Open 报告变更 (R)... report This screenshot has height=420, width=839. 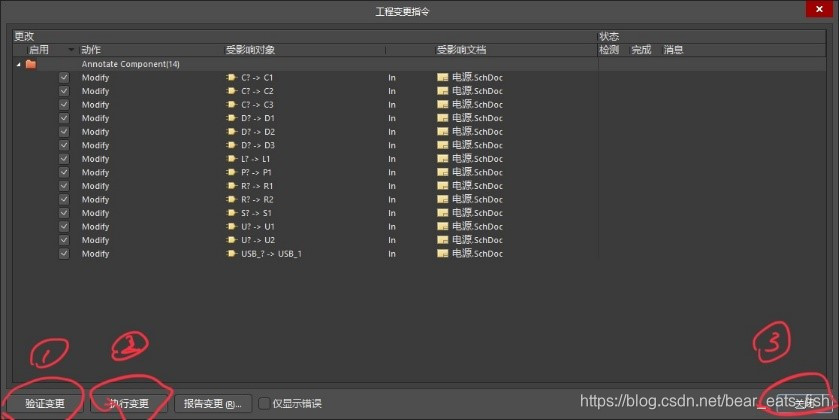click(x=213, y=404)
